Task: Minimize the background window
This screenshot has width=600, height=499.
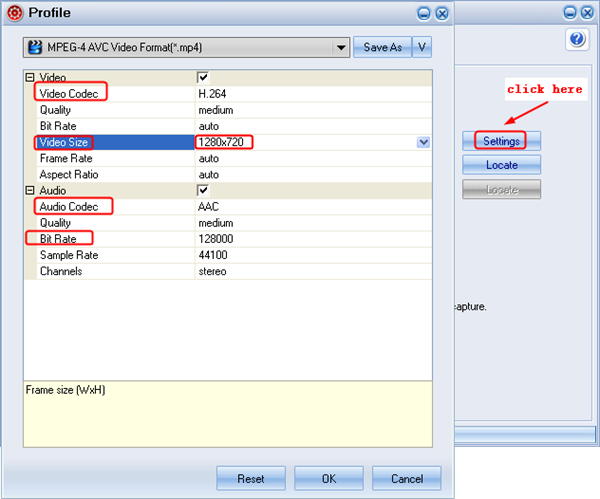Action: 569,13
